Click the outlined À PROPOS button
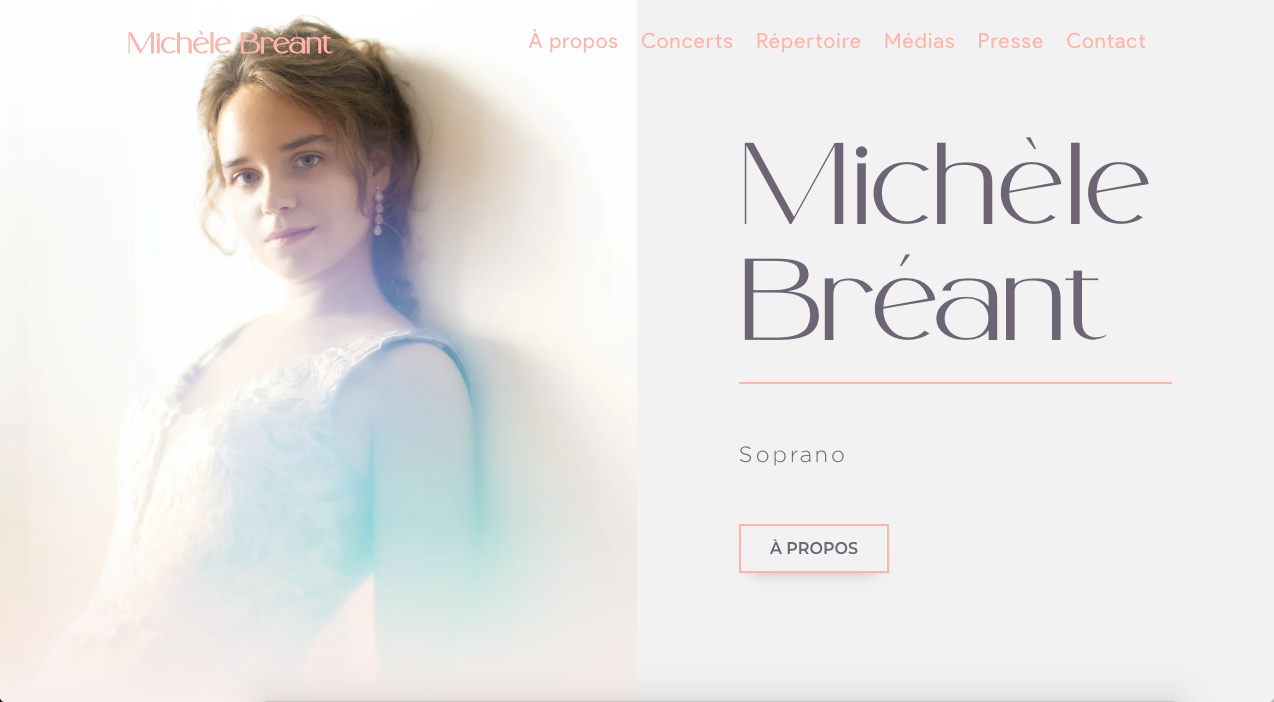The height and width of the screenshot is (702, 1274). click(x=814, y=548)
